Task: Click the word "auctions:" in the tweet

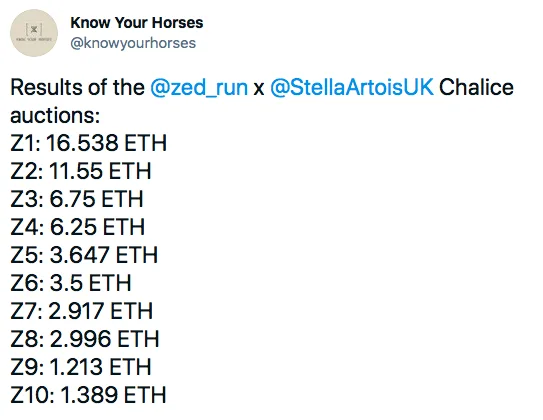Action: tap(55, 115)
